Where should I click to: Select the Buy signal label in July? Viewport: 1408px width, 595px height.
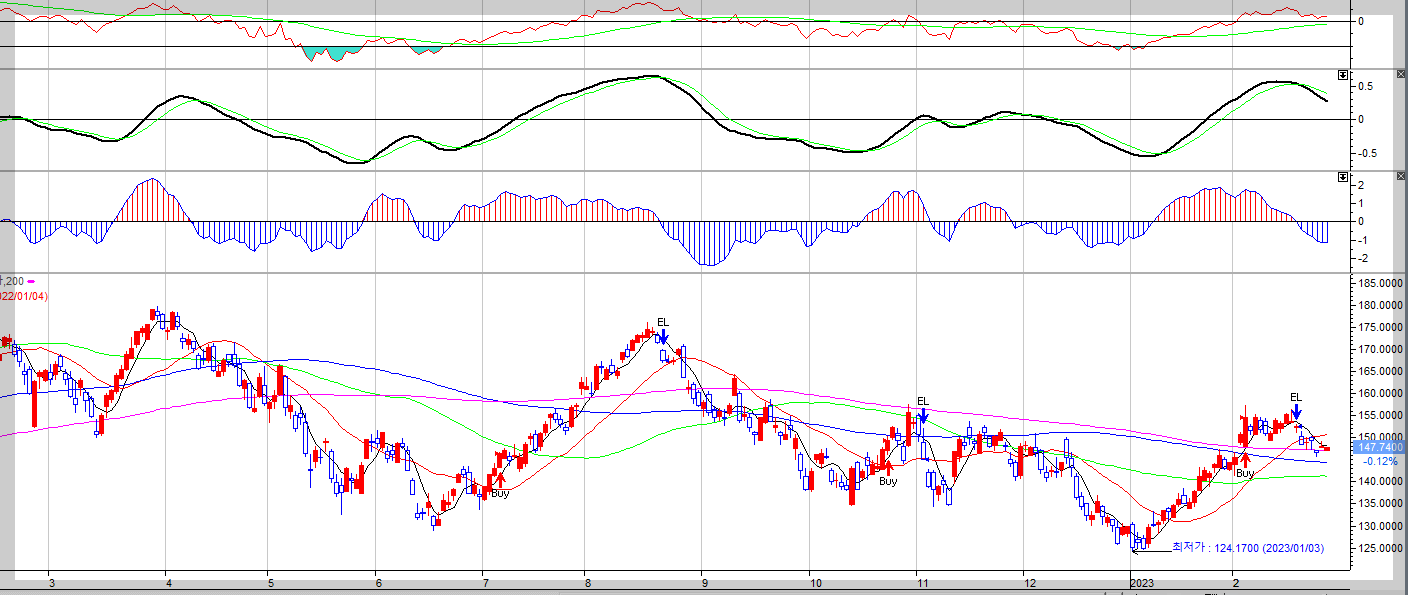click(500, 493)
